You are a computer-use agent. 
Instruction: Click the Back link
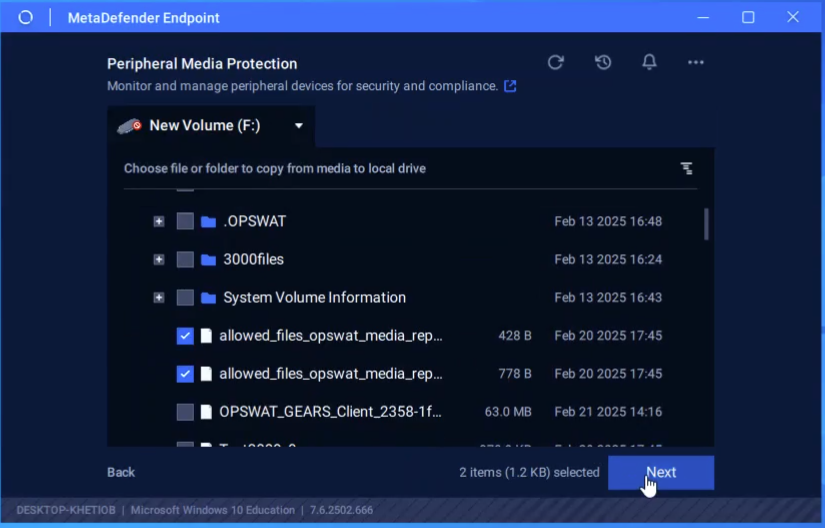[121, 472]
